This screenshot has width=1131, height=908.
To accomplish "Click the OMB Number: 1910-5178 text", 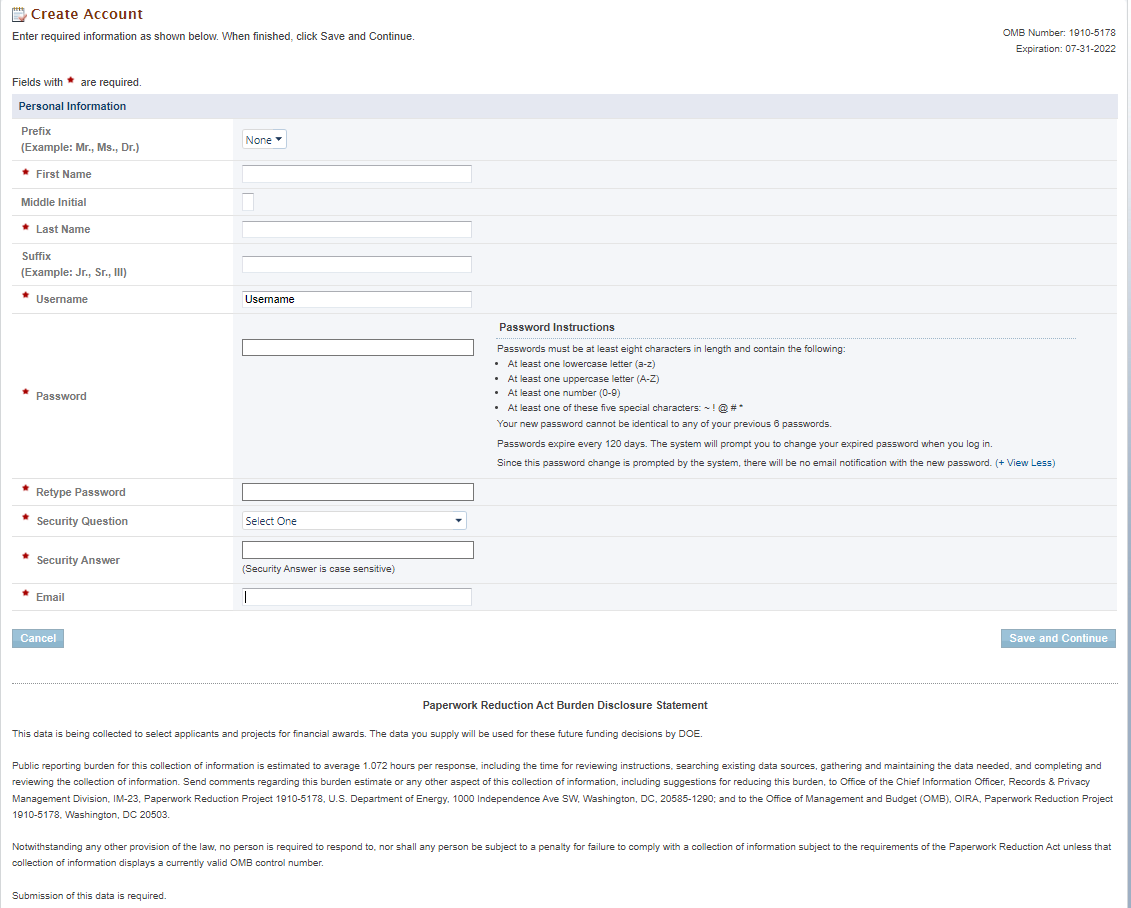I will 1059,32.
